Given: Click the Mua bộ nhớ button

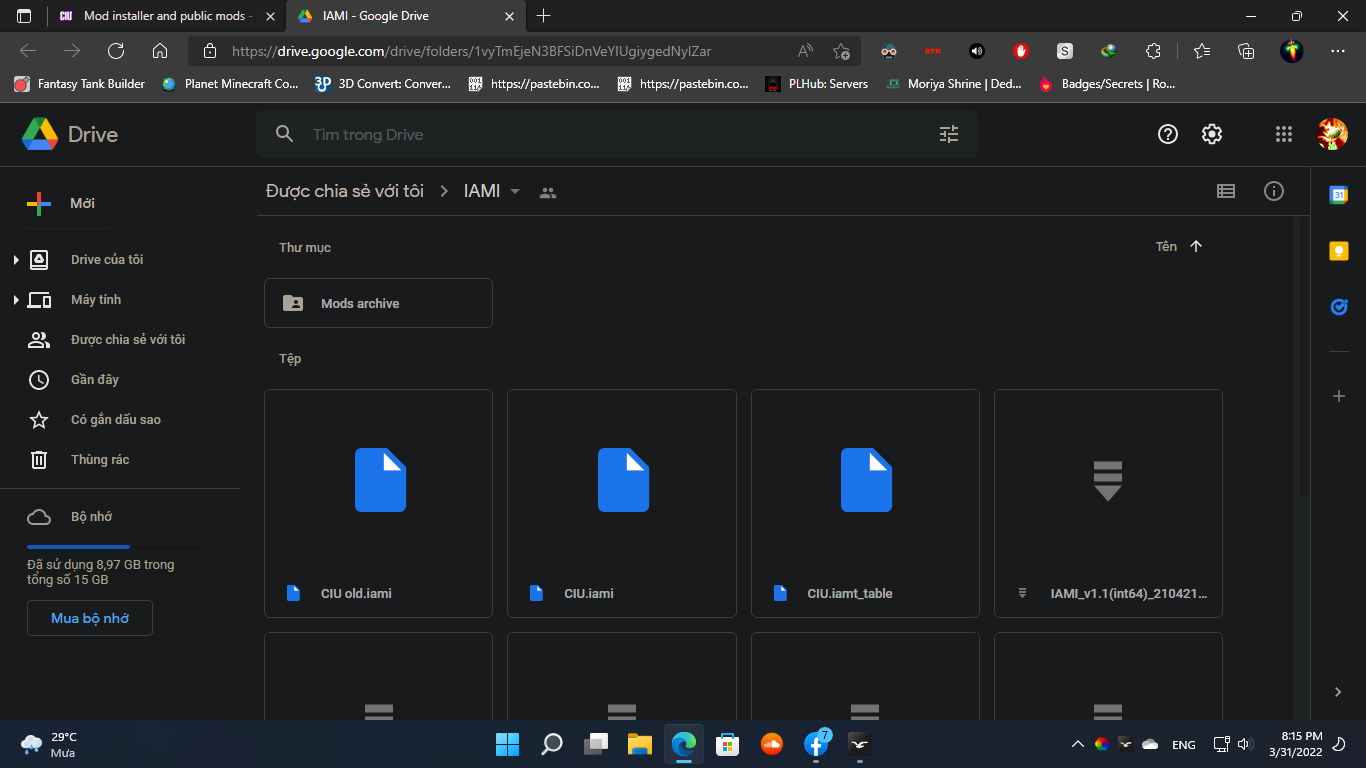Looking at the screenshot, I should [x=90, y=618].
